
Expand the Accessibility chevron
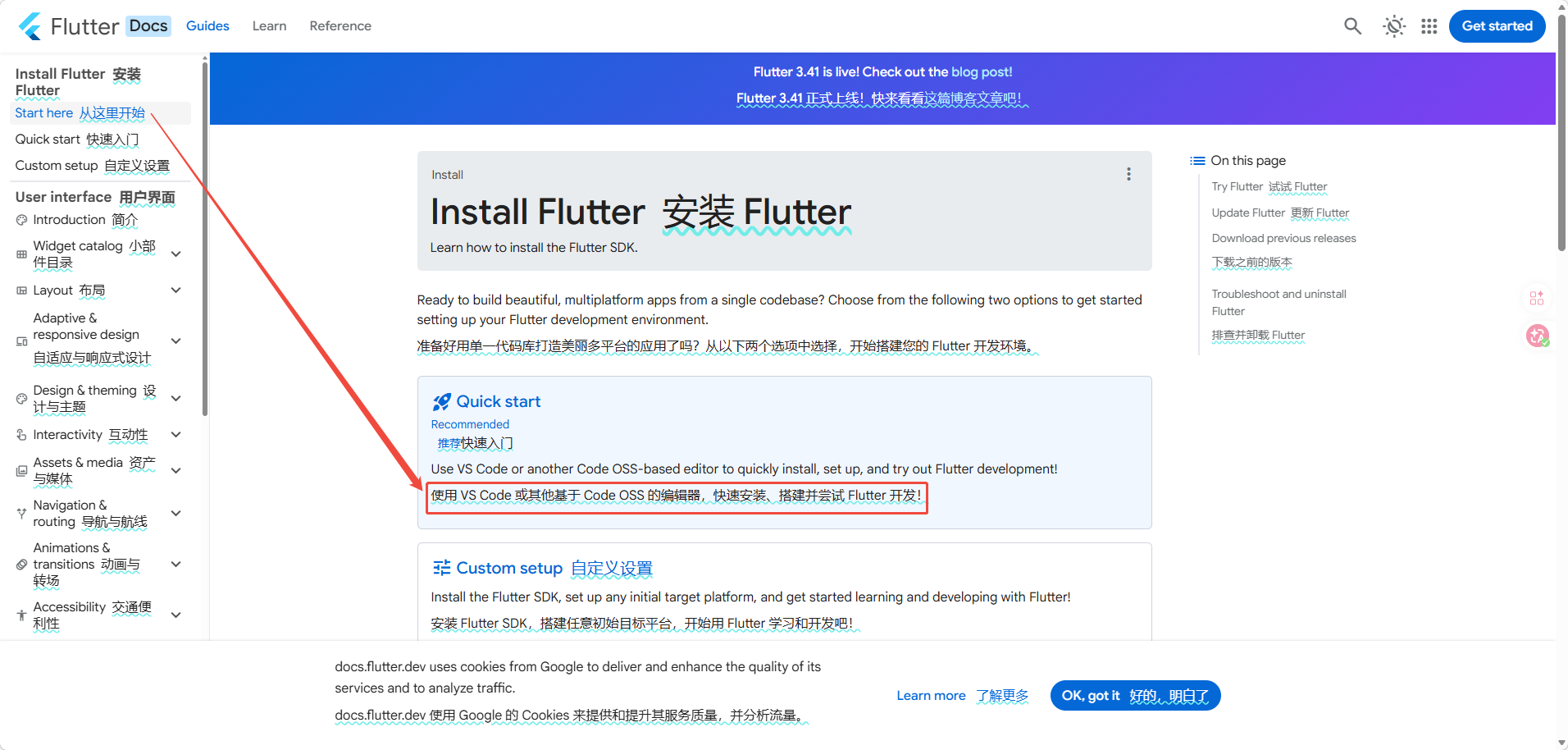click(x=175, y=615)
